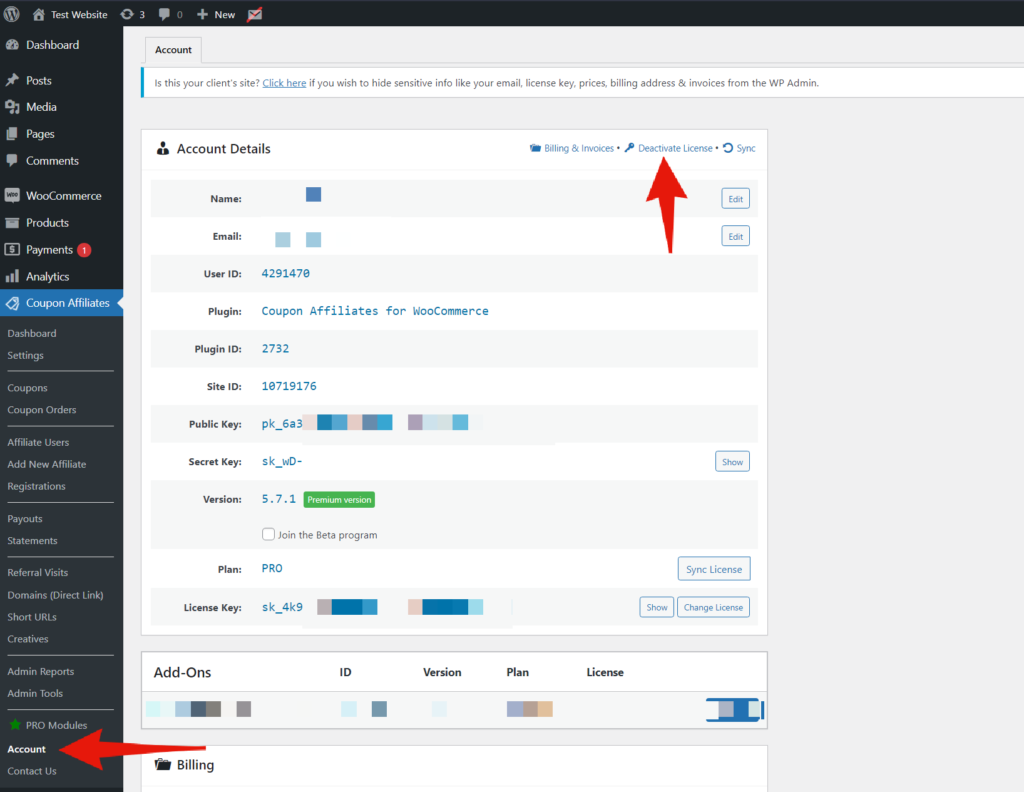This screenshot has height=792, width=1024.
Task: Click the updates icon showing 3
Action: (x=127, y=14)
